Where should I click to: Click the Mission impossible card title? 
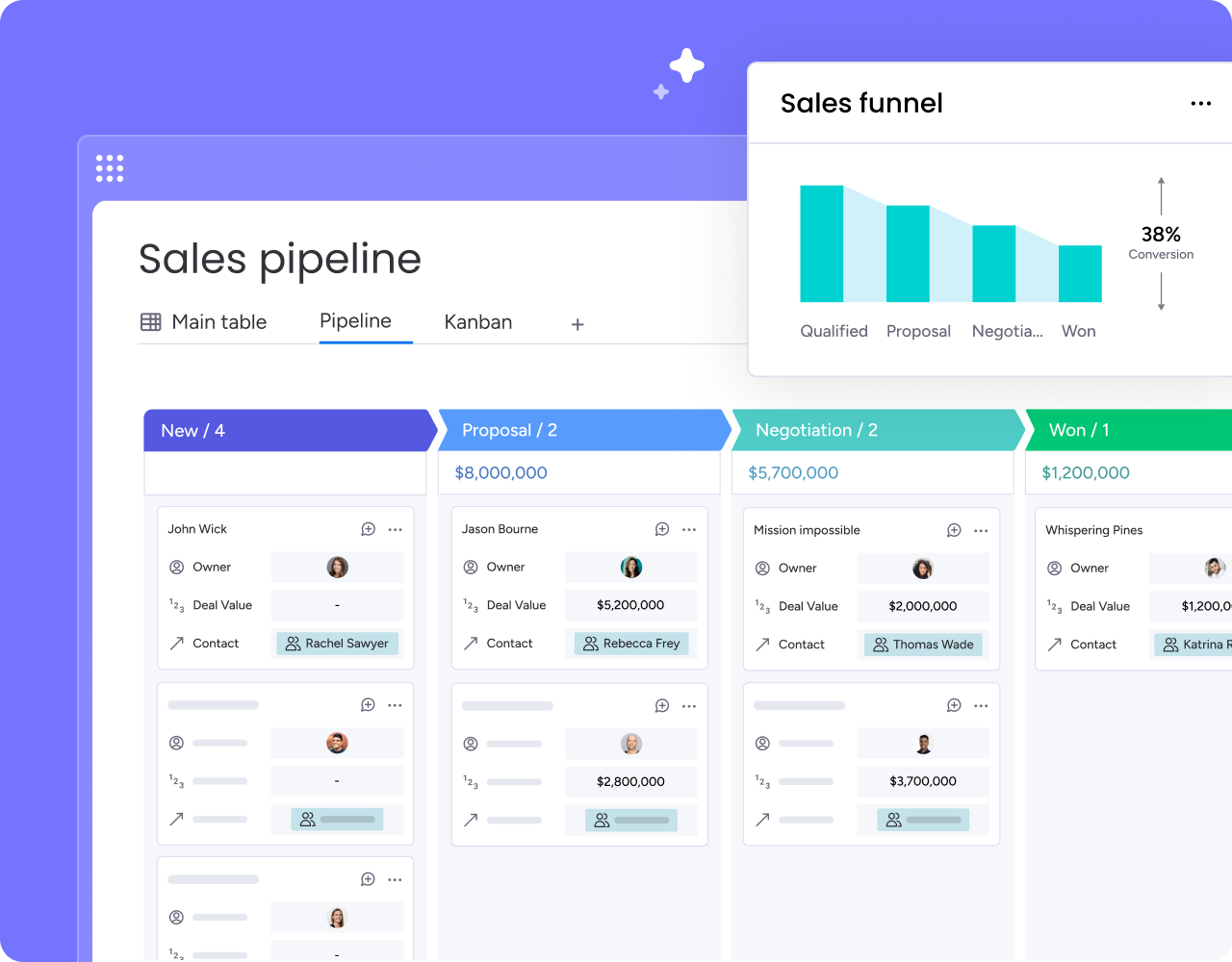[807, 530]
